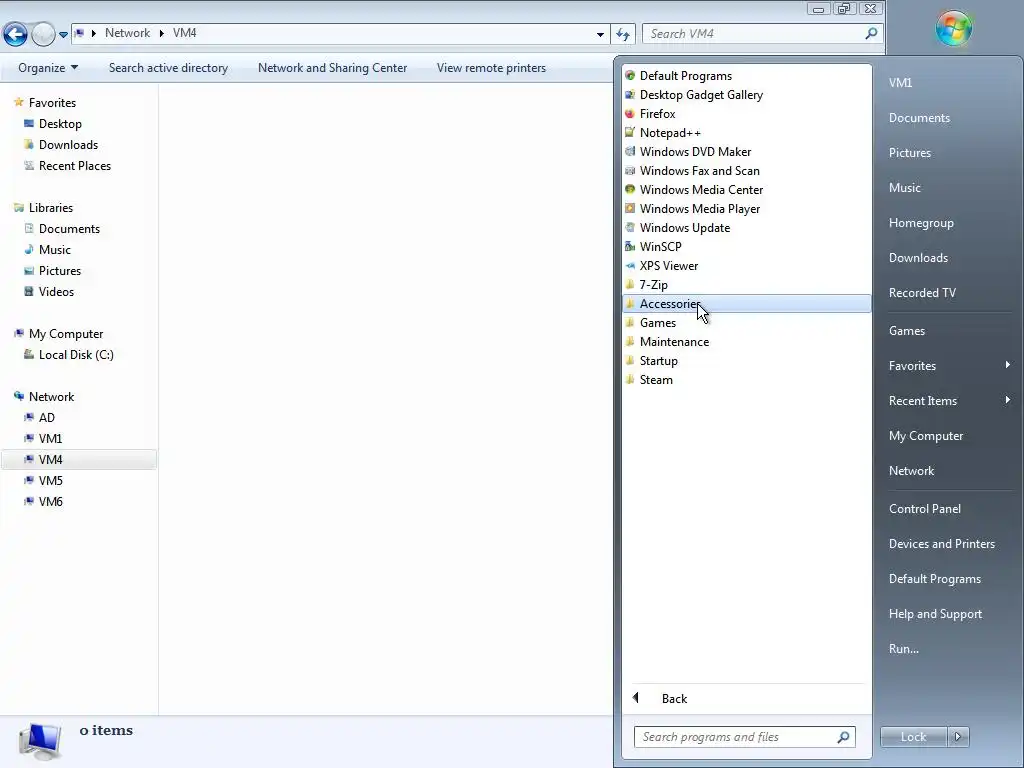Expand the Maintenance folder in programs list
Image resolution: width=1024 pixels, height=768 pixels.
click(746, 342)
